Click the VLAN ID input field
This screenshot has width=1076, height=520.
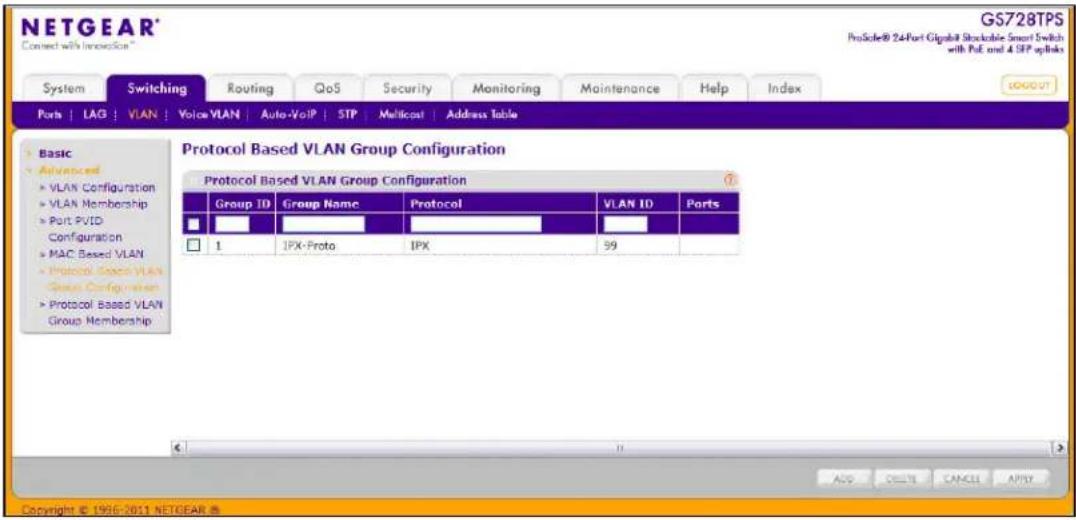pyautogui.click(x=626, y=224)
